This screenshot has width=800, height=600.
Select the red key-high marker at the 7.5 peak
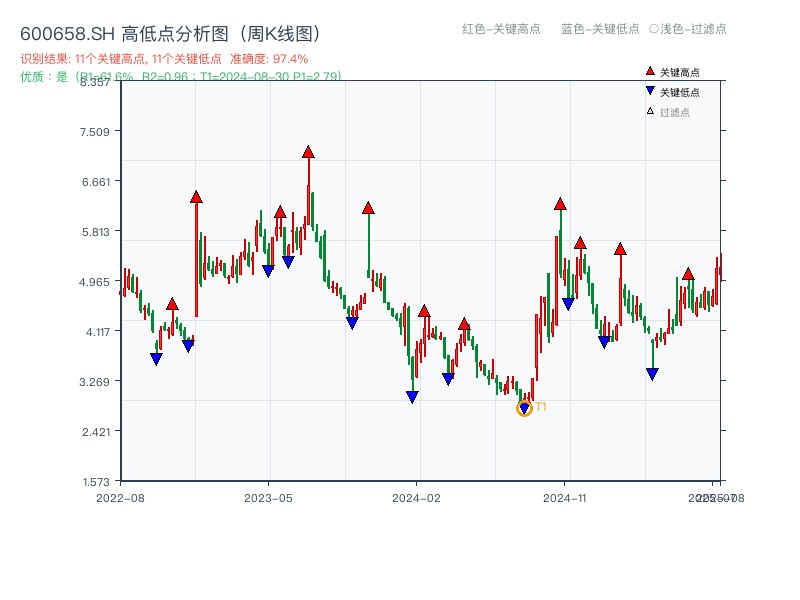(308, 152)
